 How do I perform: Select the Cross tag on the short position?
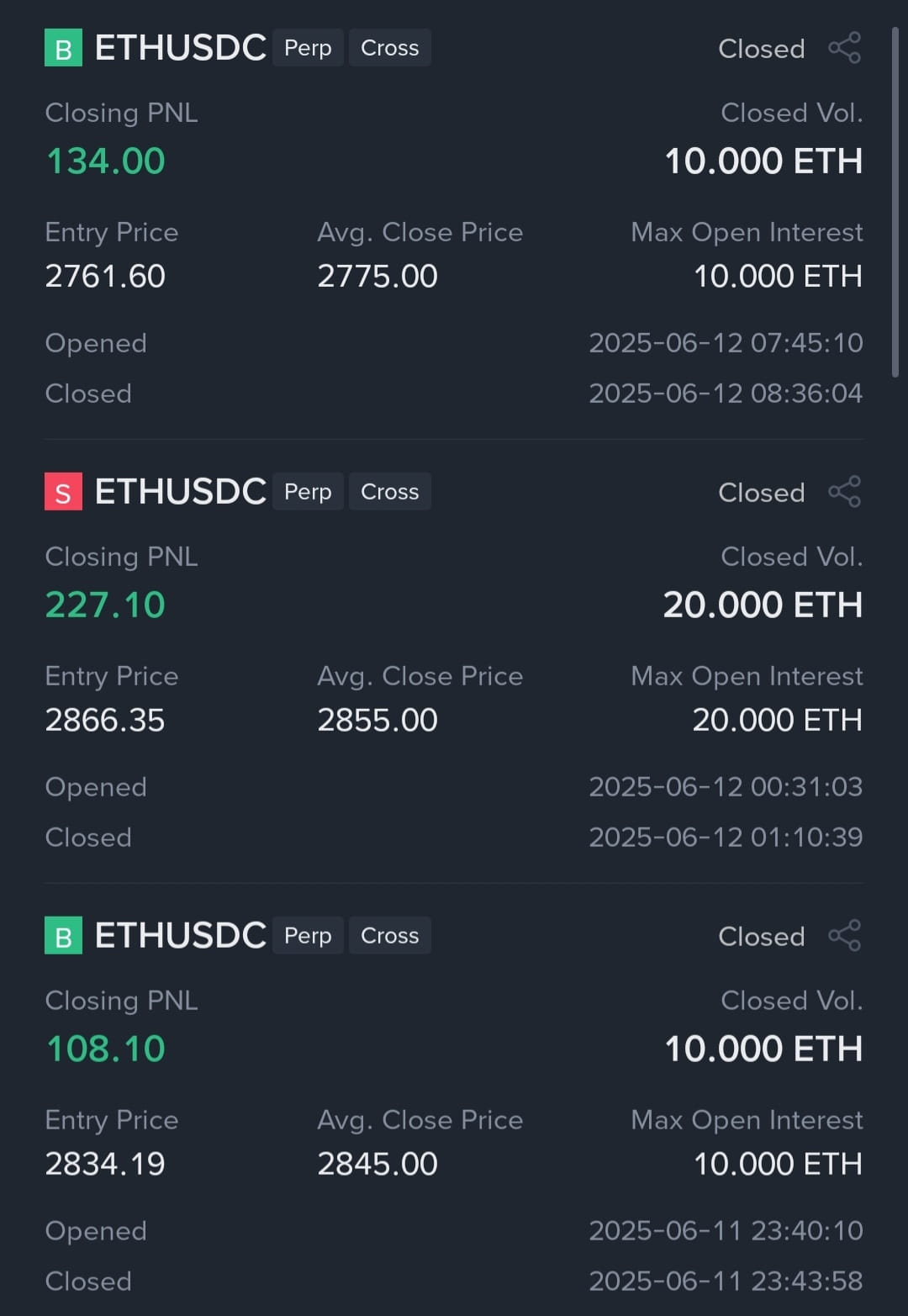390,492
